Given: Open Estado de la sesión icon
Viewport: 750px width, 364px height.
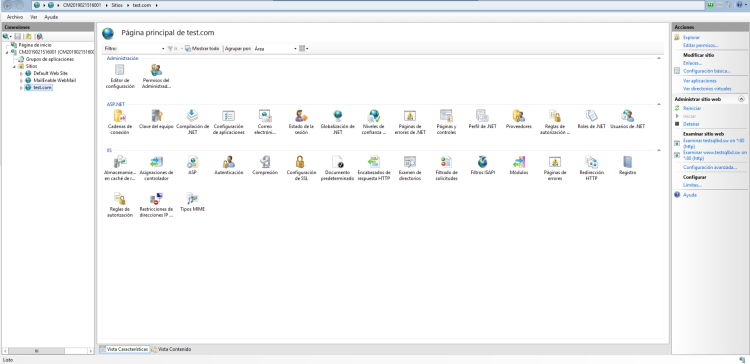Looking at the screenshot, I should [x=301, y=122].
